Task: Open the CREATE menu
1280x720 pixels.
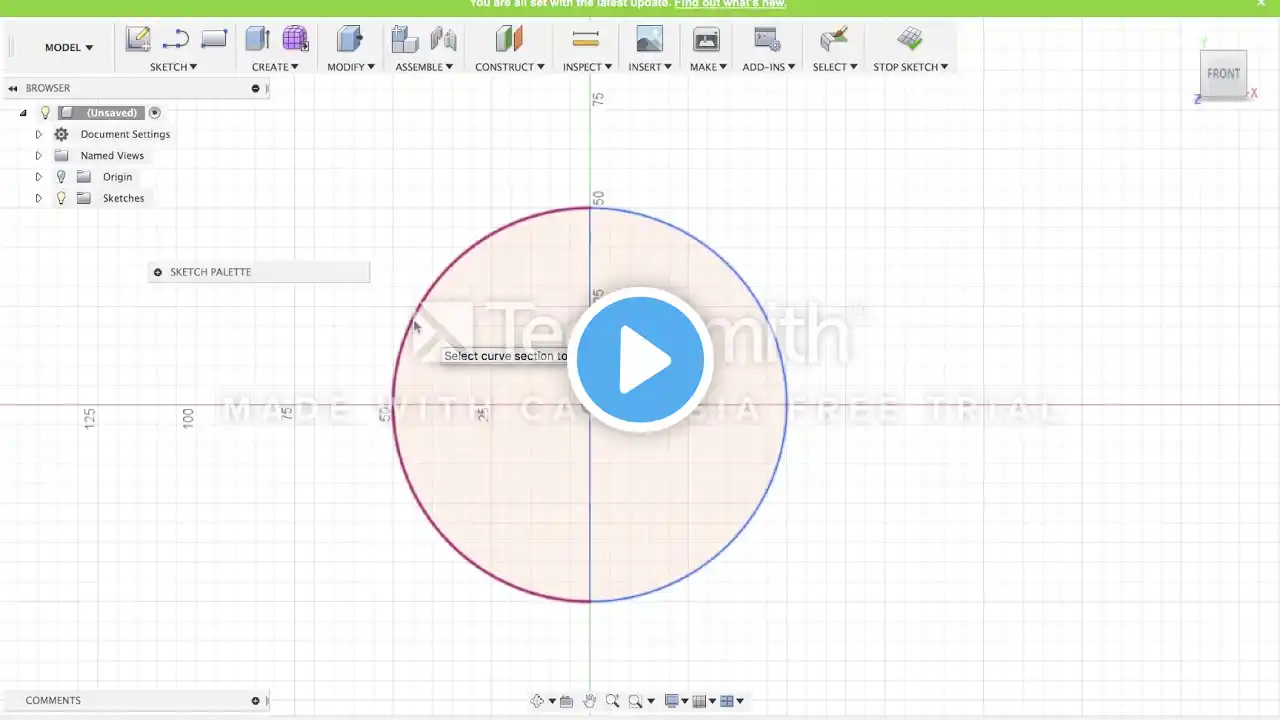Action: [275, 67]
